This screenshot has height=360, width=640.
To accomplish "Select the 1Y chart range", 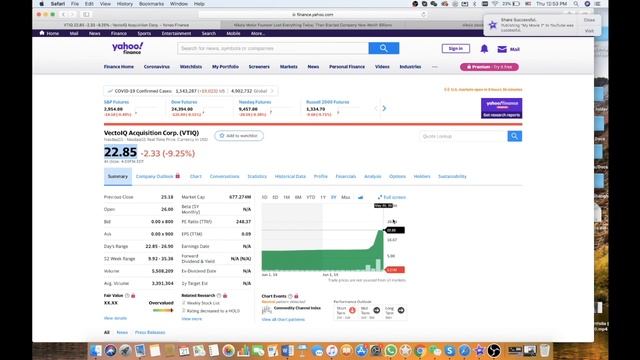I will [x=323, y=197].
